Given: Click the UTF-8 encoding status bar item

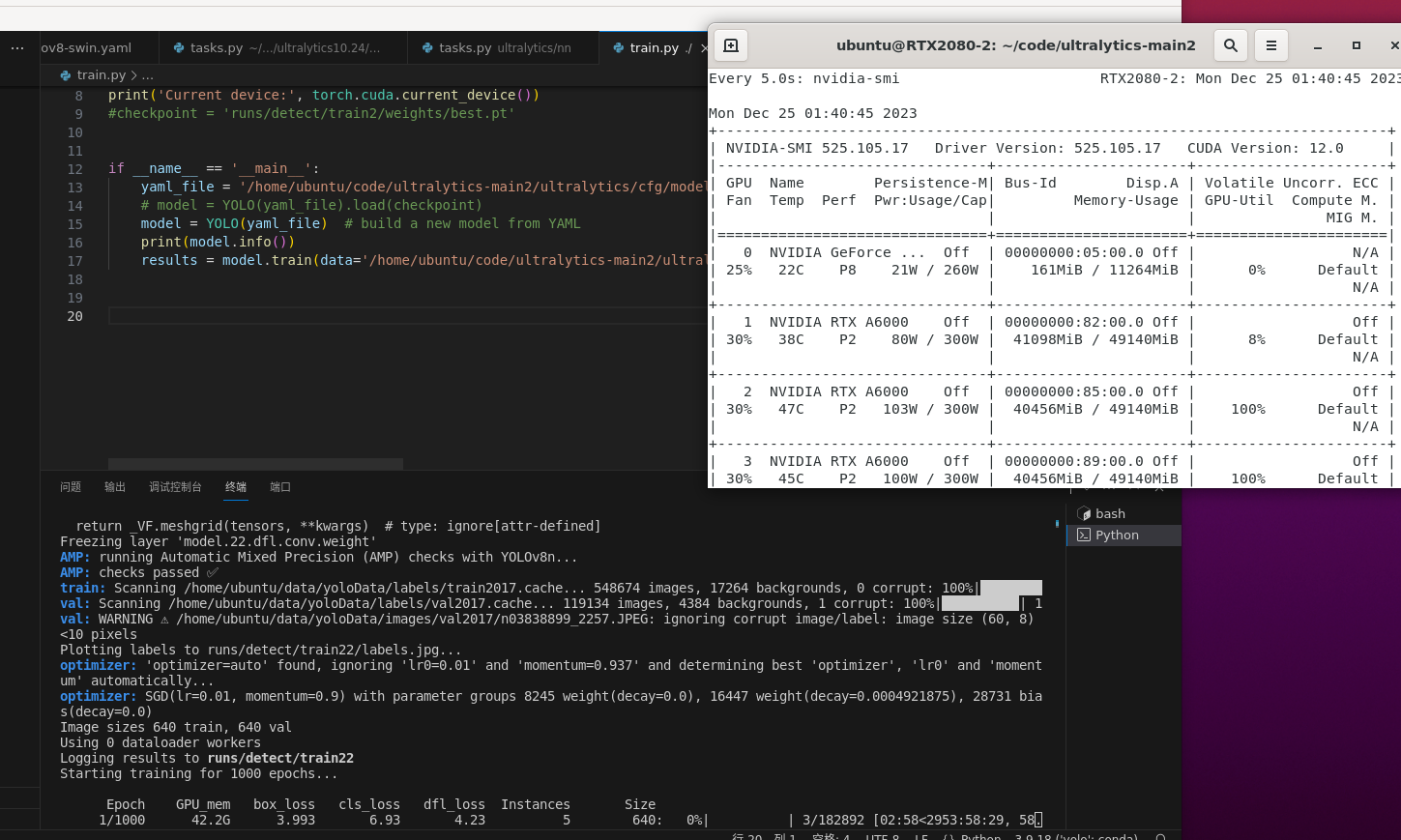Looking at the screenshot, I should coord(882,836).
